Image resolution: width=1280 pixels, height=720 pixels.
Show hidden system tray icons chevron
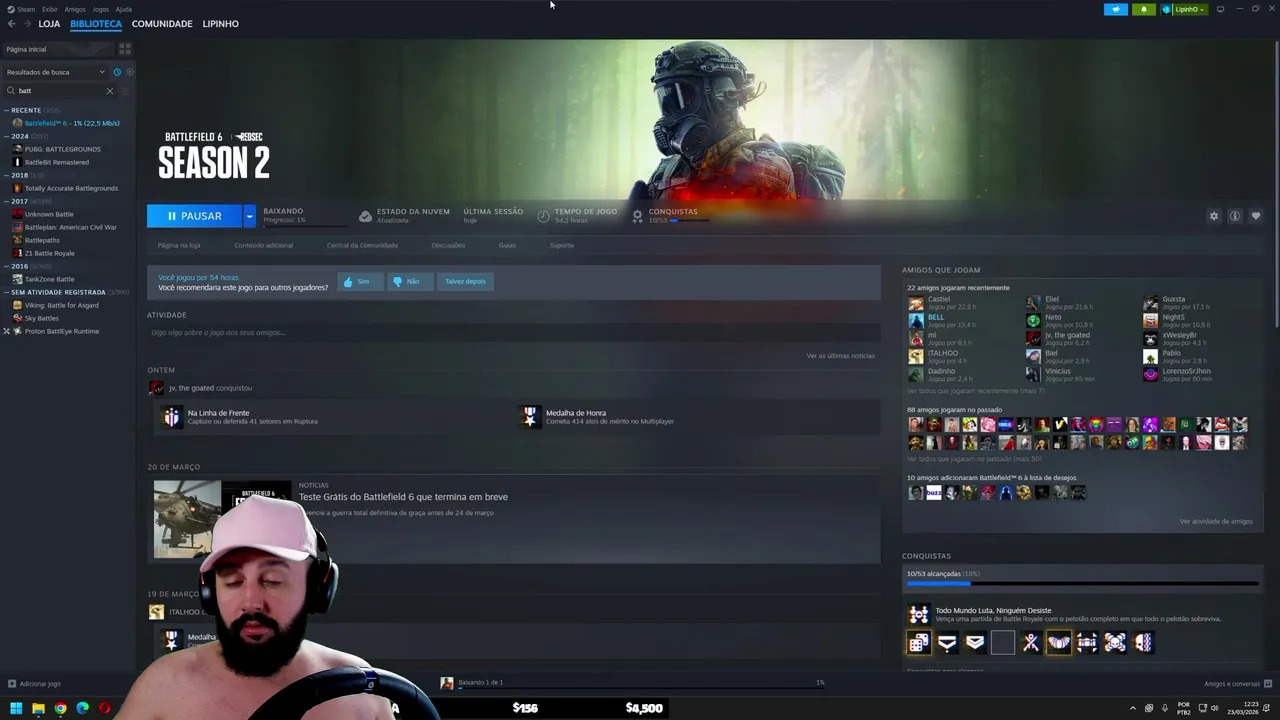tap(1133, 708)
